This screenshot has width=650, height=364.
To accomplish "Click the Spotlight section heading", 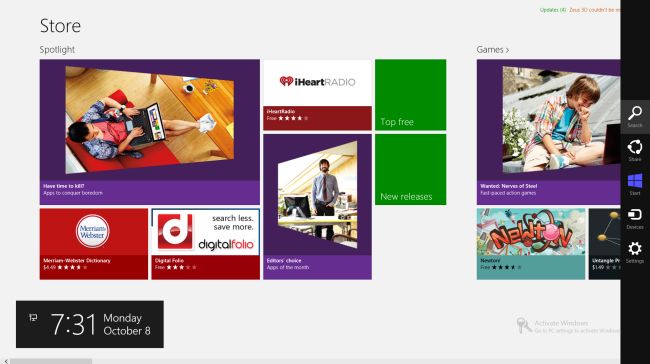I will click(57, 50).
